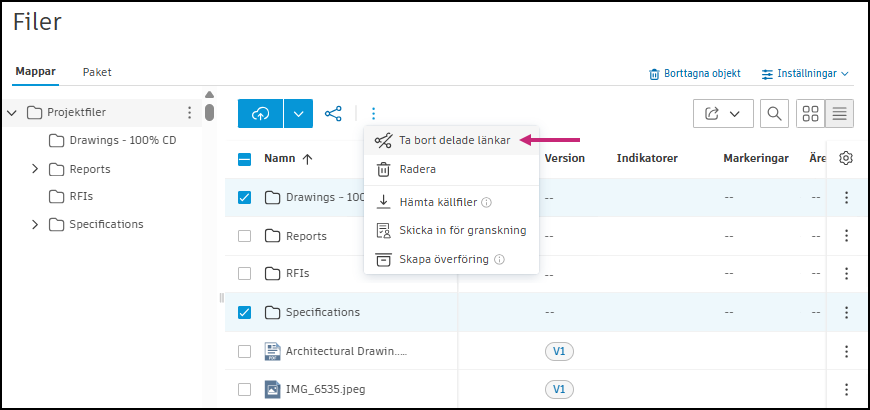870x410 pixels.
Task: Open table column settings gear
Action: tap(846, 158)
